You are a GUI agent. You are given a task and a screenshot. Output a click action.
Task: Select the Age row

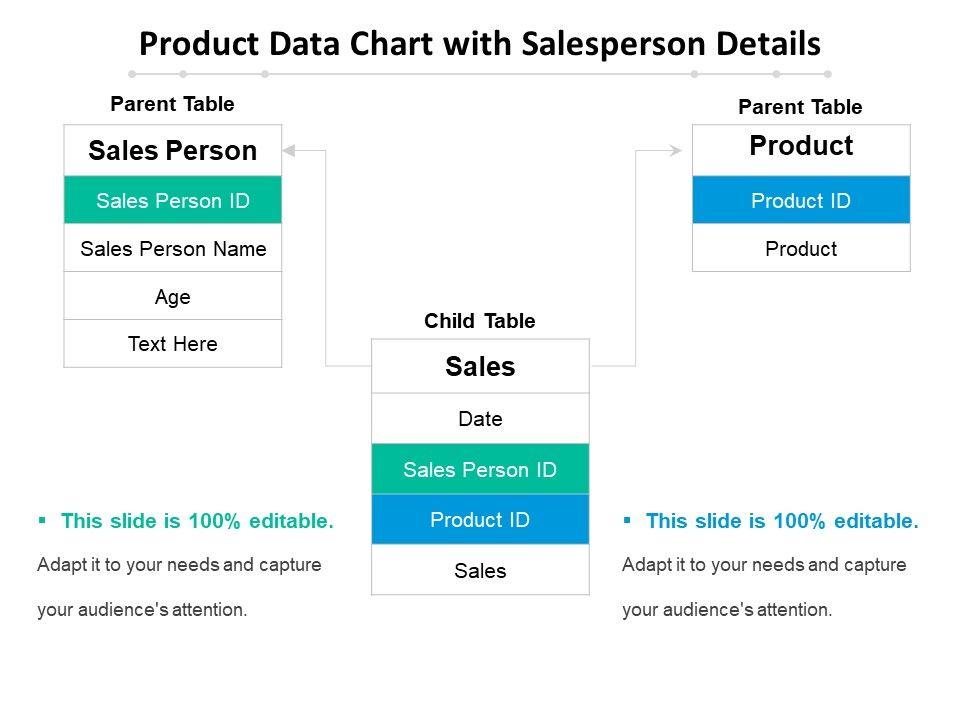[x=173, y=296]
